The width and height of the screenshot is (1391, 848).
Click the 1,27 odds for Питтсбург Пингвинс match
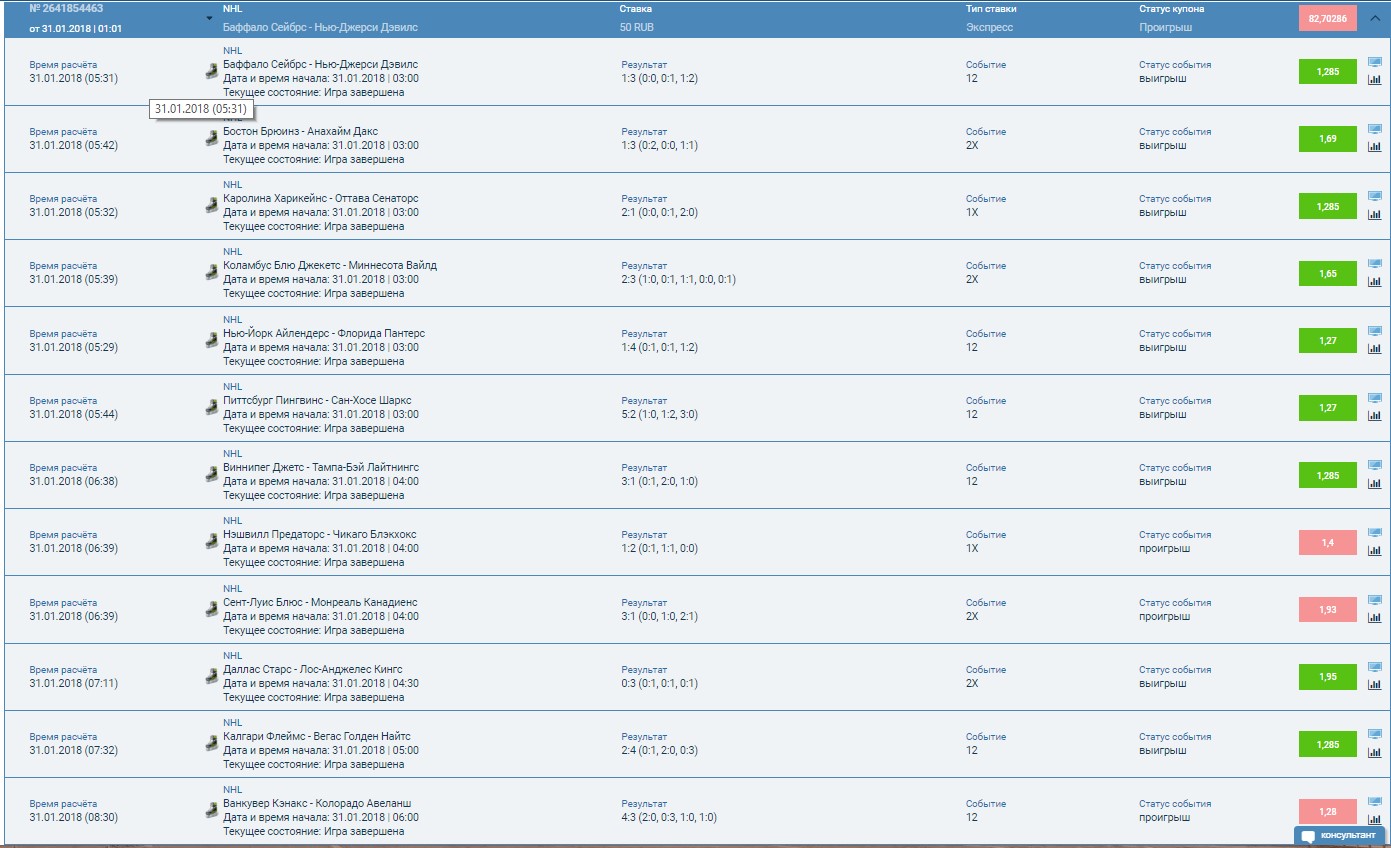pos(1328,408)
